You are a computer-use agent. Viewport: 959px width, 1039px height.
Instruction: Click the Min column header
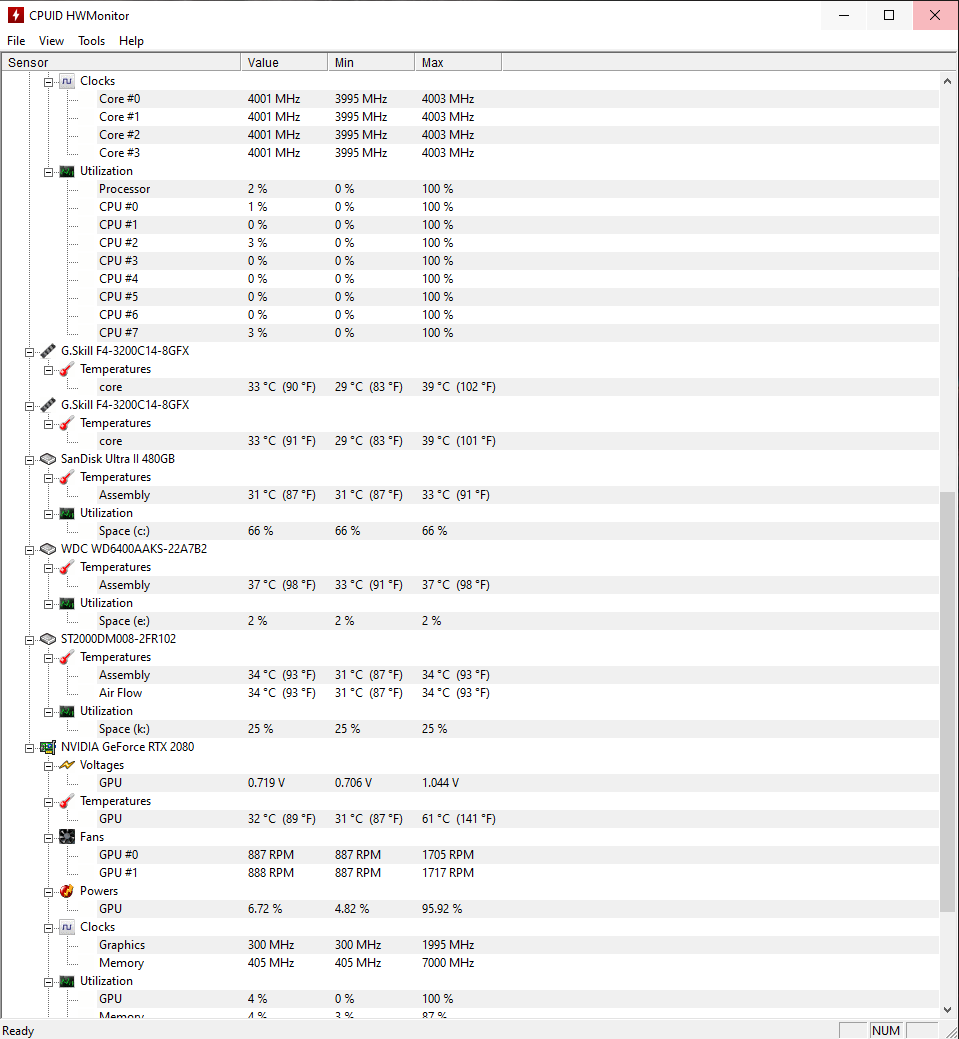pyautogui.click(x=371, y=62)
